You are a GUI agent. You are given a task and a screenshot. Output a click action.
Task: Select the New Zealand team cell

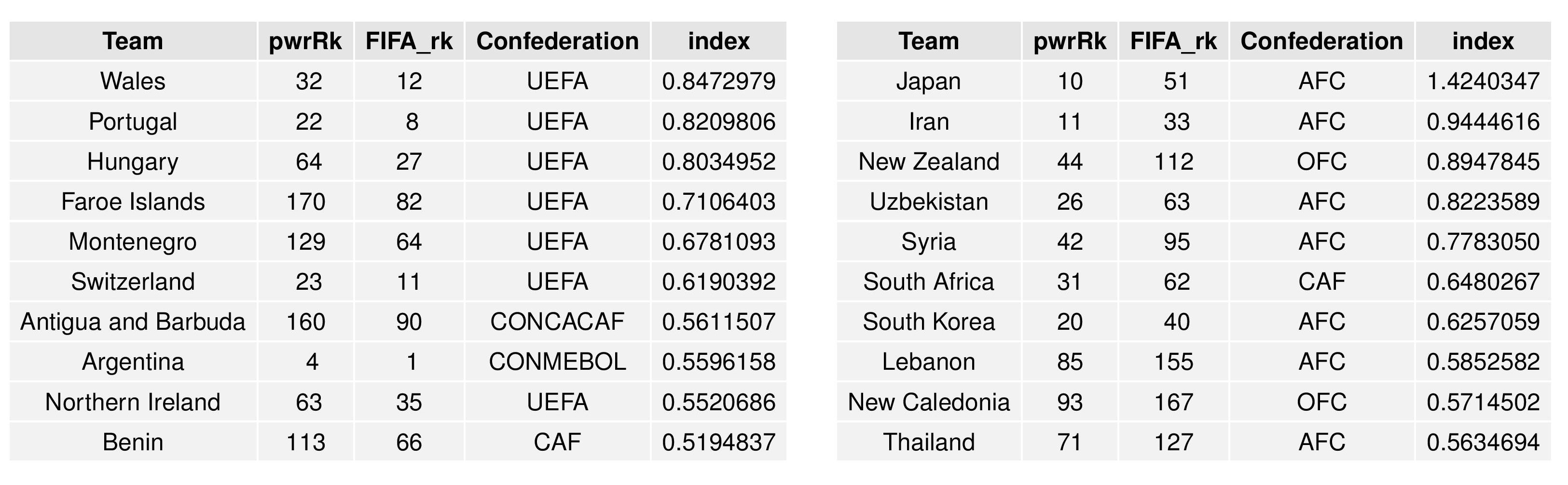[928, 161]
